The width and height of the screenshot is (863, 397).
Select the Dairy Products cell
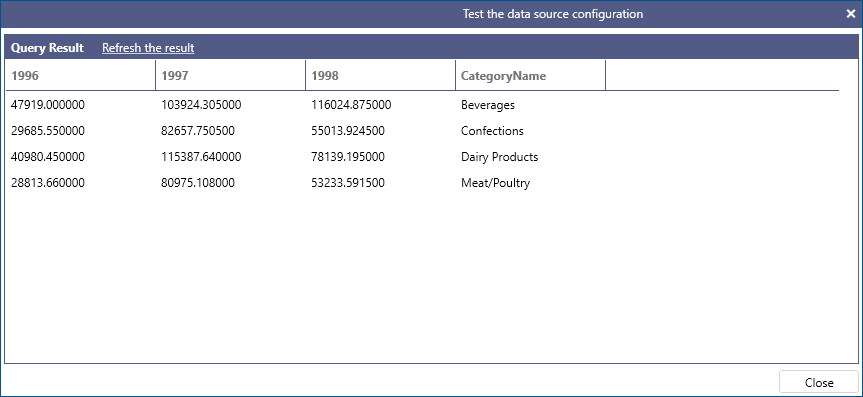(x=500, y=157)
